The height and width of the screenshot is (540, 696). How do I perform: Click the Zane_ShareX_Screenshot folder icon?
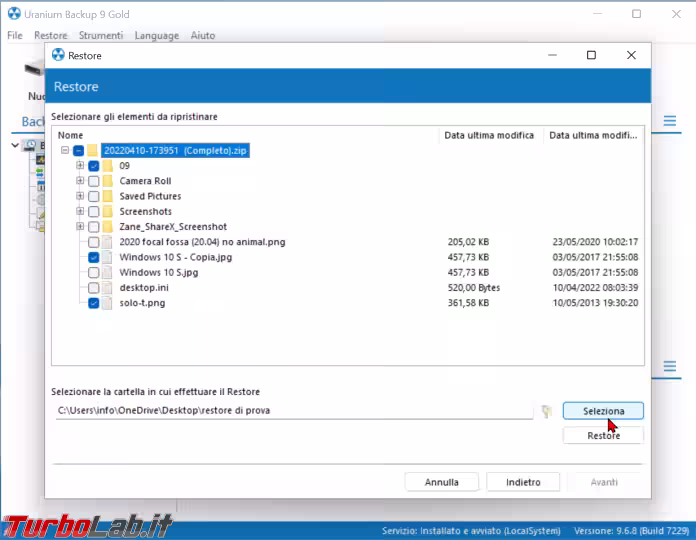(107, 227)
